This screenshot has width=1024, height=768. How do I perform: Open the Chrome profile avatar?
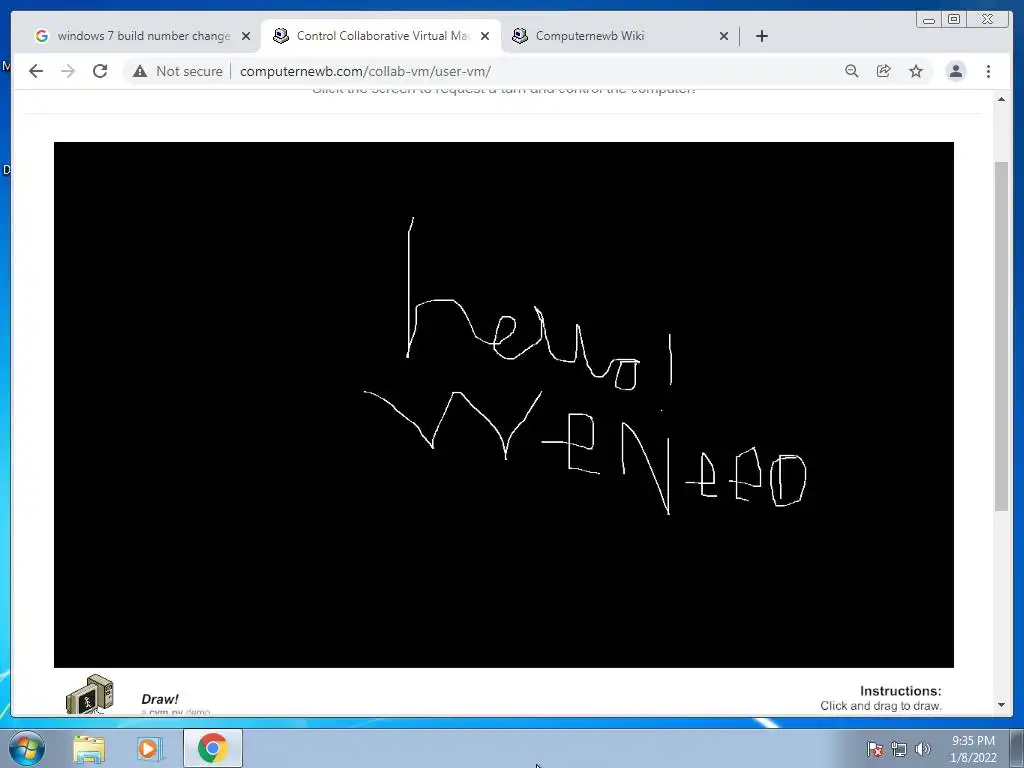(x=955, y=71)
